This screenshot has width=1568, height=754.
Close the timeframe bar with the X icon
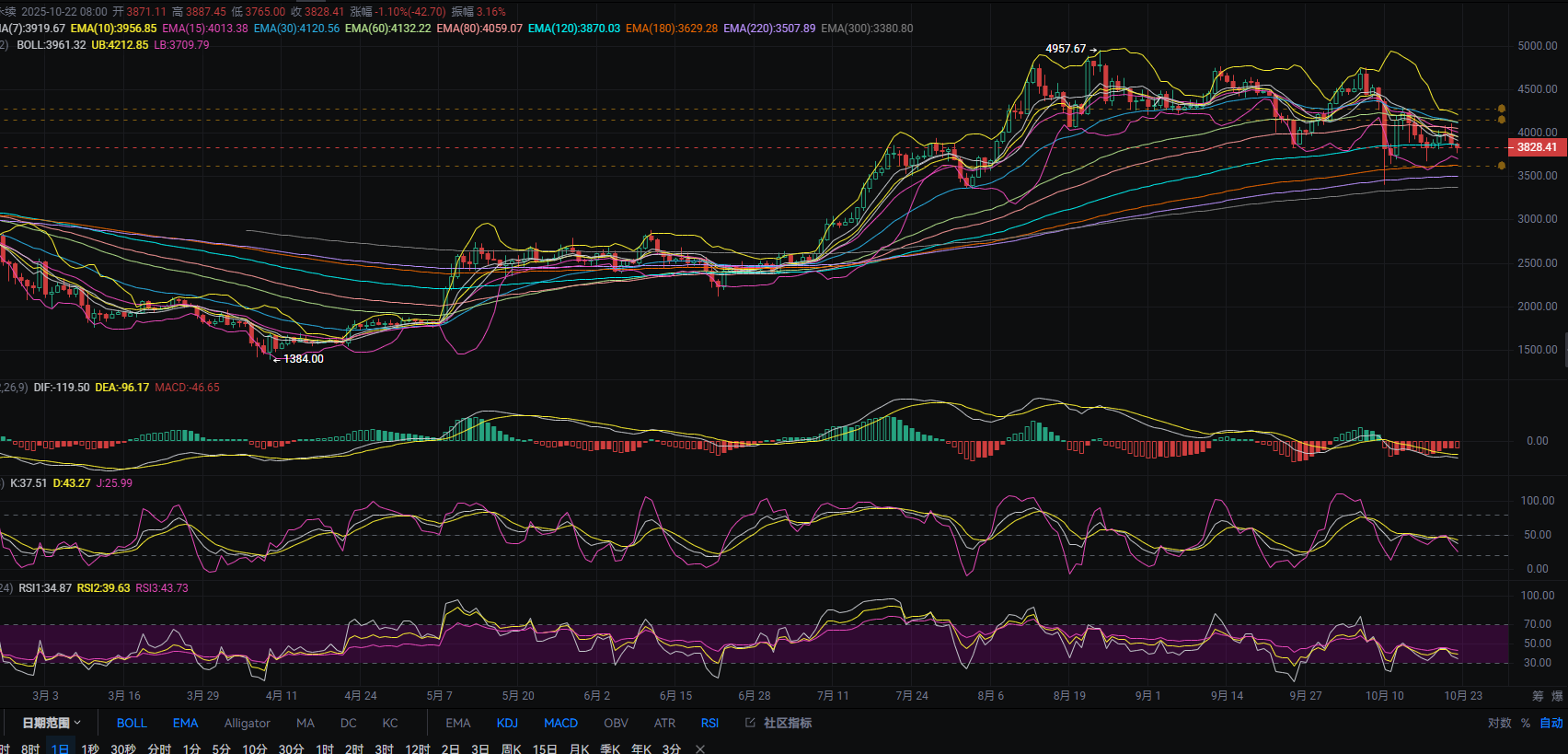click(x=700, y=748)
